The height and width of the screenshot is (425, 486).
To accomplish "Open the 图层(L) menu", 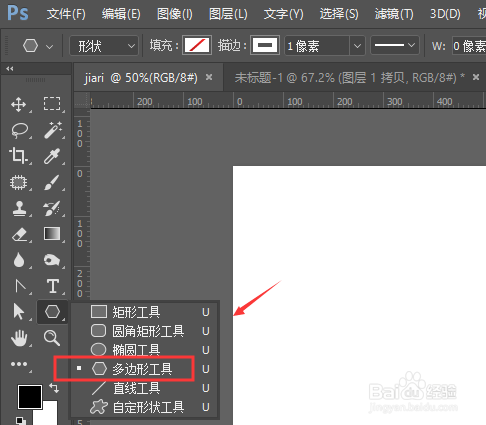I will tap(228, 14).
